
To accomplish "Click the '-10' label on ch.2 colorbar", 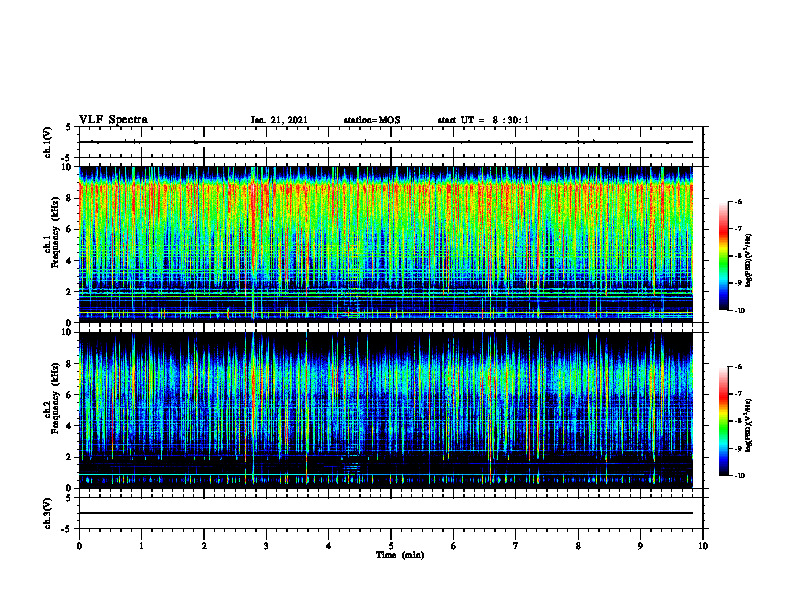I will [x=739, y=476].
